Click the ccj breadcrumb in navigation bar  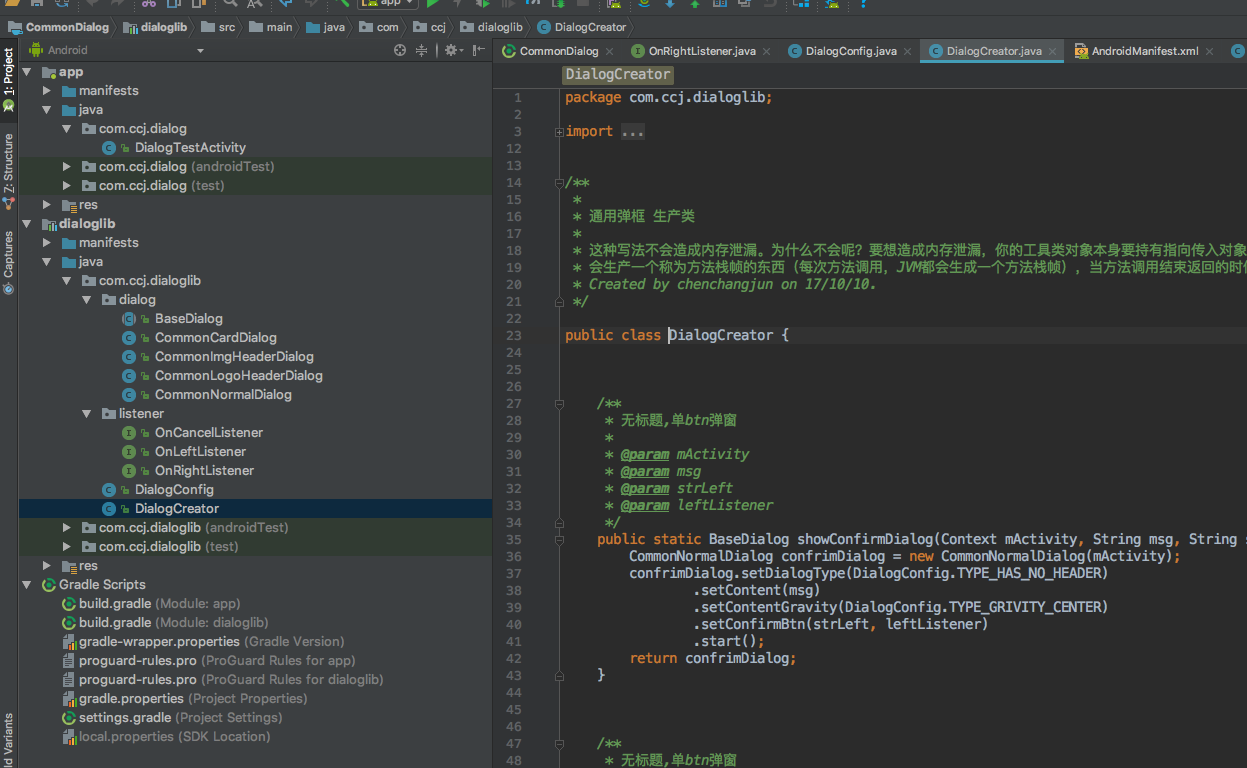pyautogui.click(x=430, y=27)
